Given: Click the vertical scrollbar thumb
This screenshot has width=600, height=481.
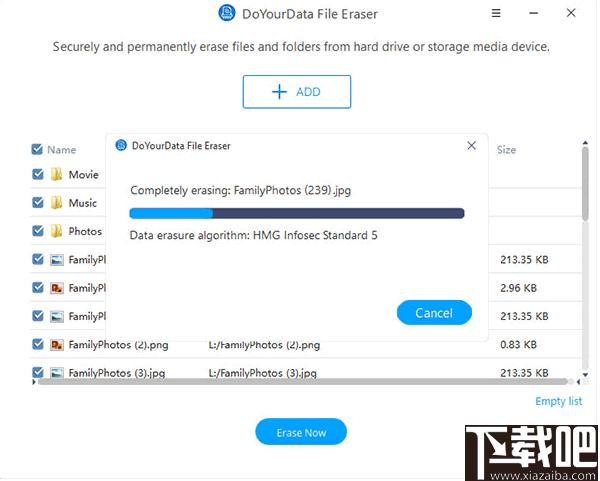Looking at the screenshot, I should 585,184.
